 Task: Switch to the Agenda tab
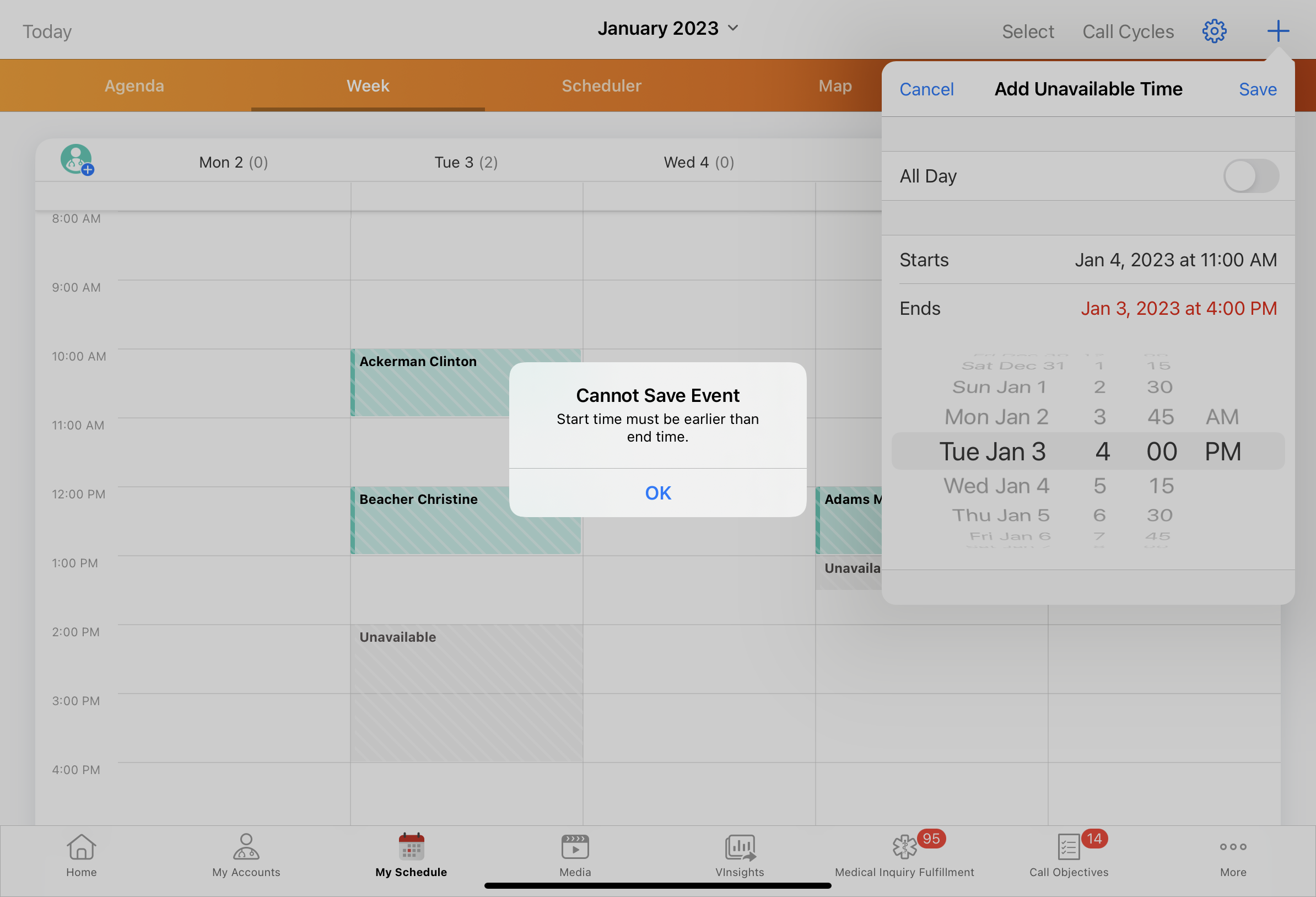[134, 86]
